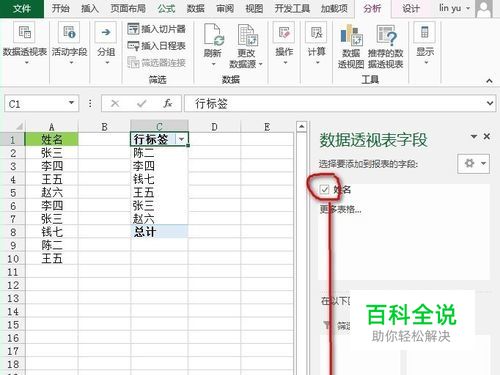This screenshot has width=500, height=375.
Task: Switch to the 审阅 (Review) tab
Action: tap(225, 8)
